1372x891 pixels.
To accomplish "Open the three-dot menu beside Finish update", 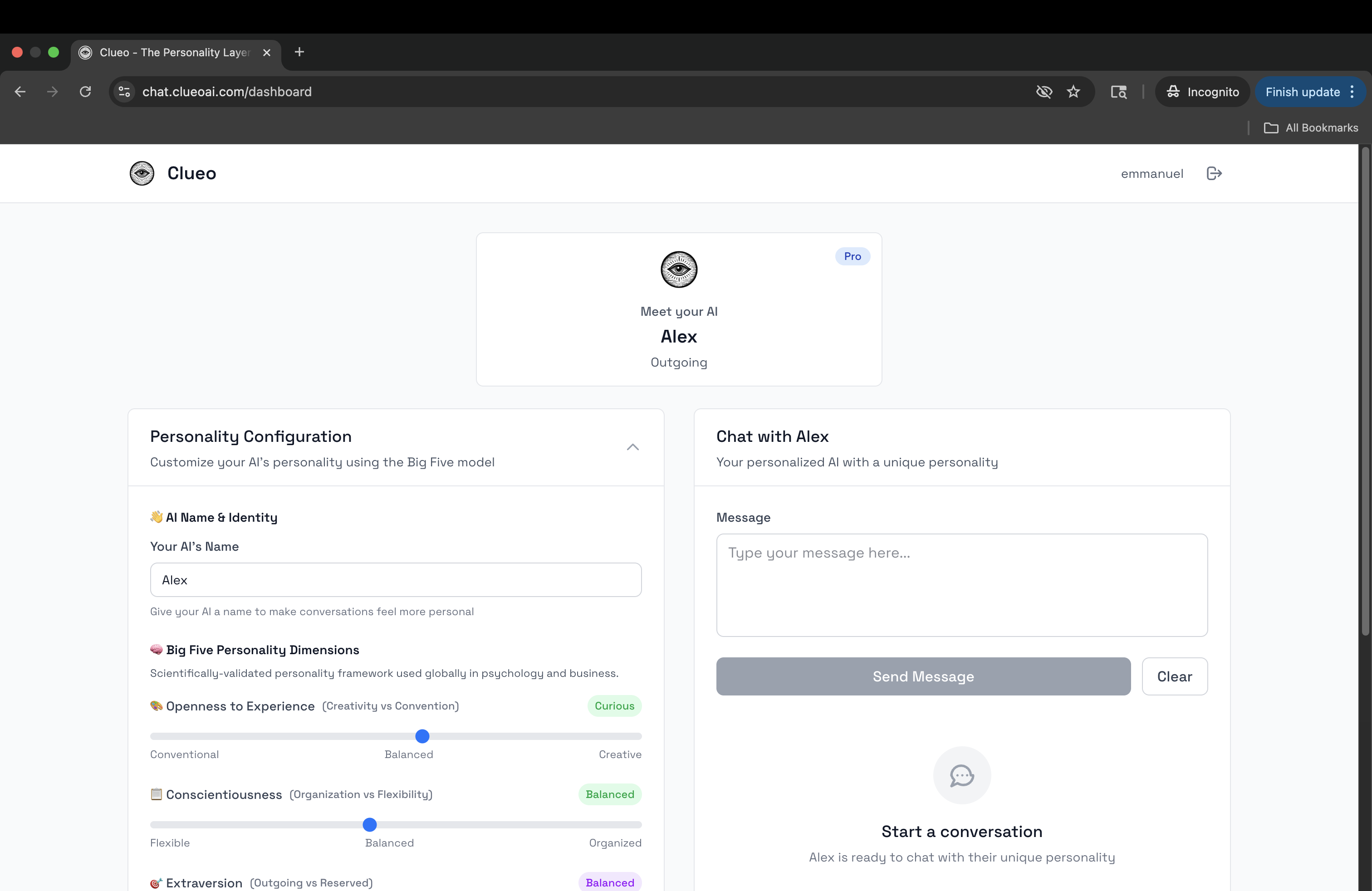I will pos(1352,92).
